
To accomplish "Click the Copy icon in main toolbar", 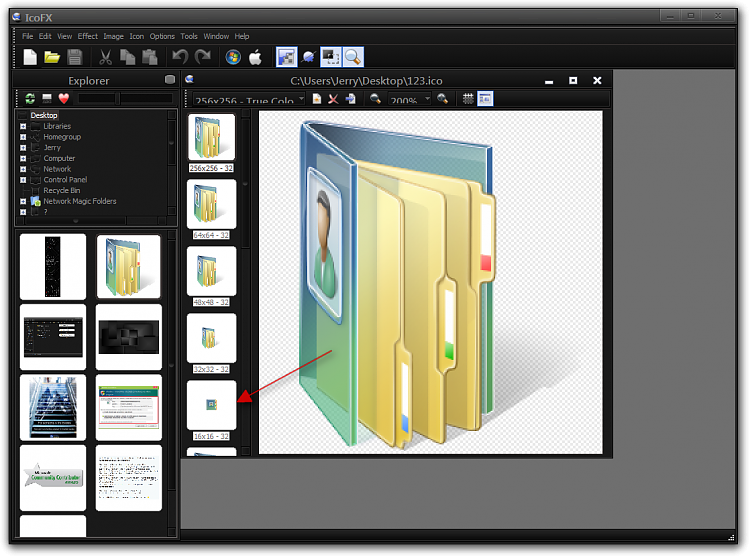I will tap(127, 57).
